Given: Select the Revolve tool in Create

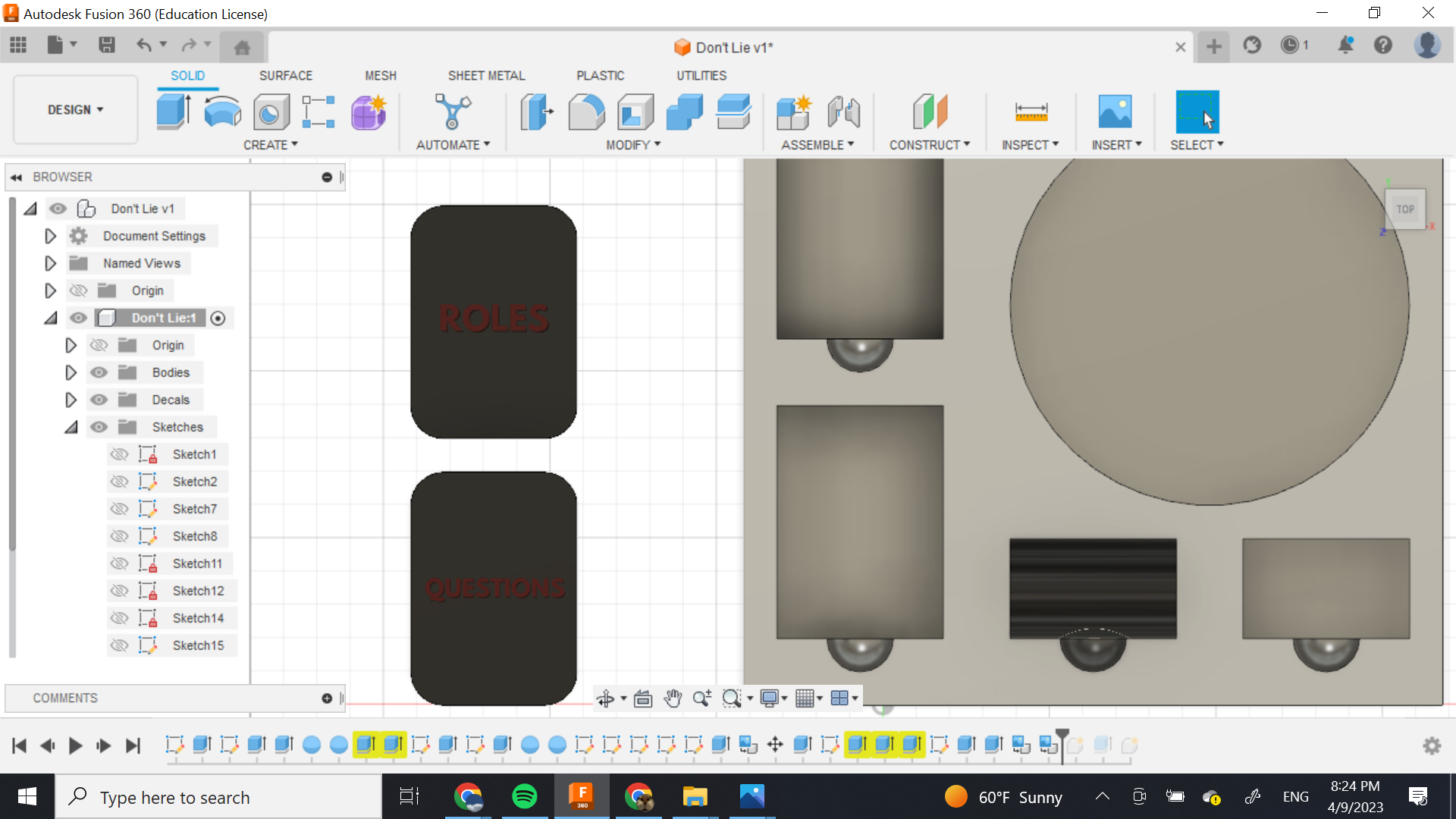Looking at the screenshot, I should click(x=222, y=111).
